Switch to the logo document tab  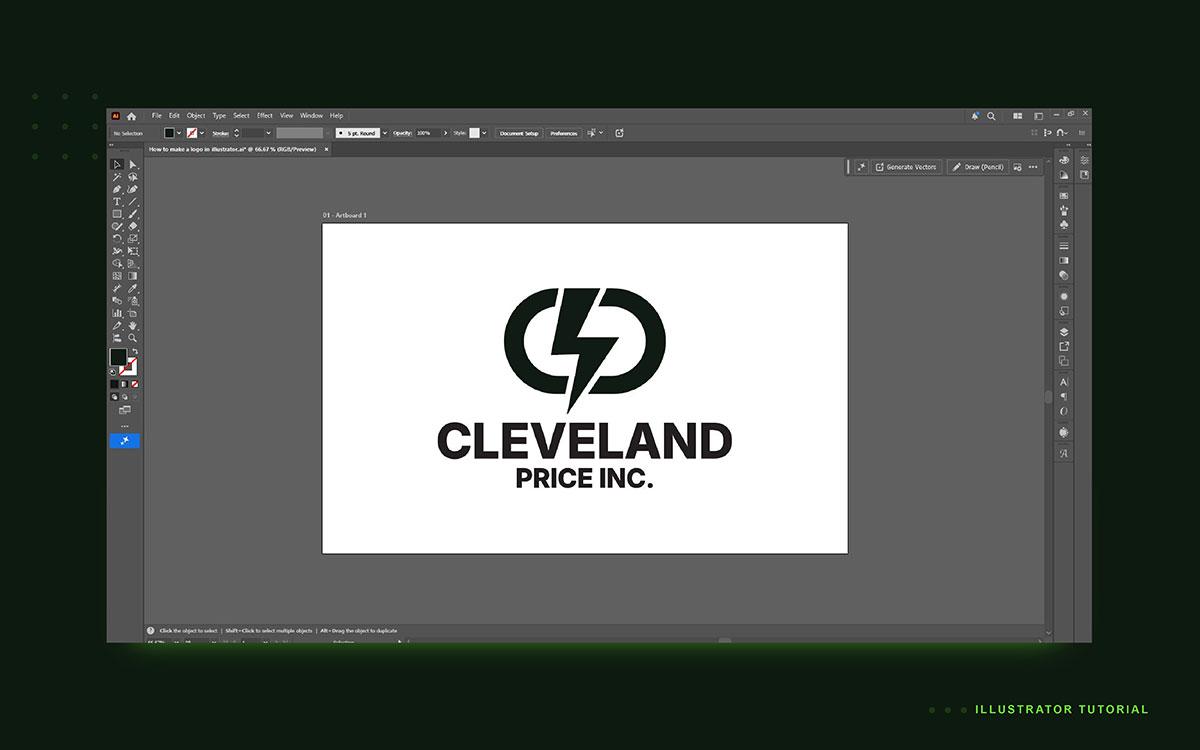(x=240, y=149)
